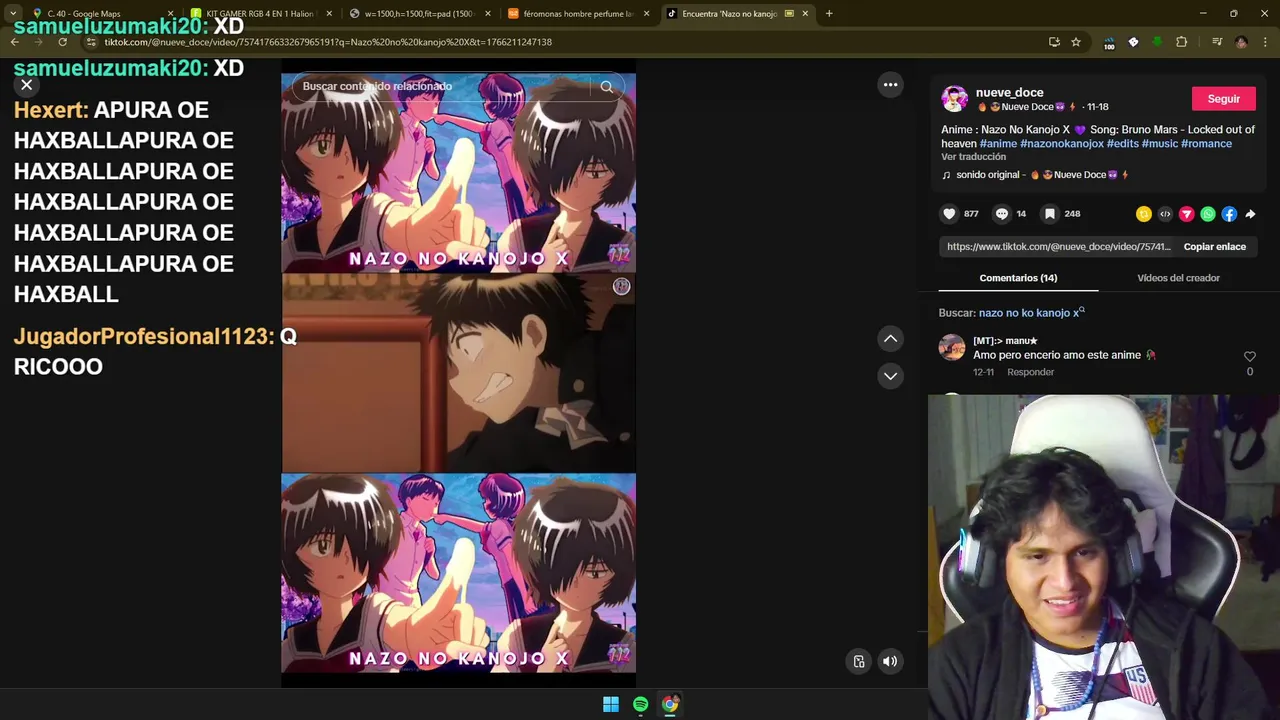This screenshot has height=720, width=1280.
Task: Like the video via the heart icon
Action: click(949, 214)
